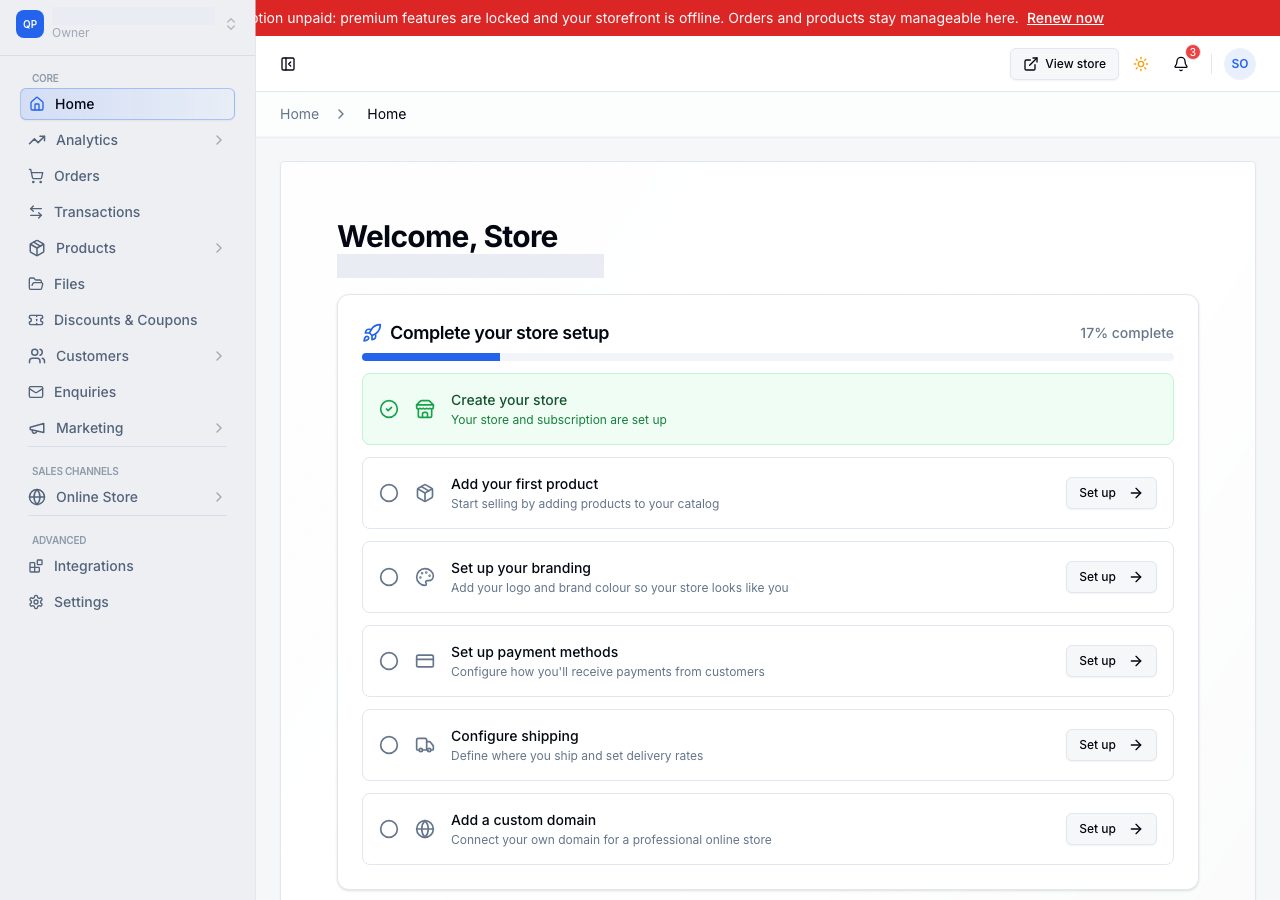Click Set up for Add a custom domain
Image resolution: width=1280 pixels, height=900 pixels.
click(1111, 829)
